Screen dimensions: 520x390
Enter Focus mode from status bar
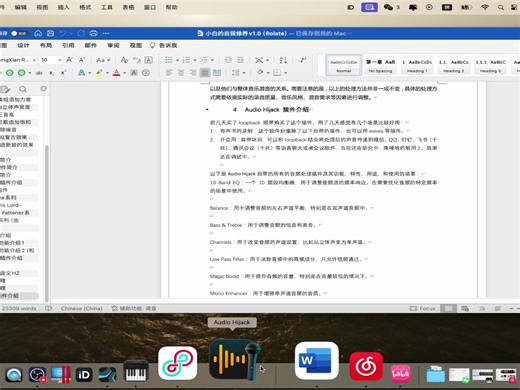click(423, 308)
